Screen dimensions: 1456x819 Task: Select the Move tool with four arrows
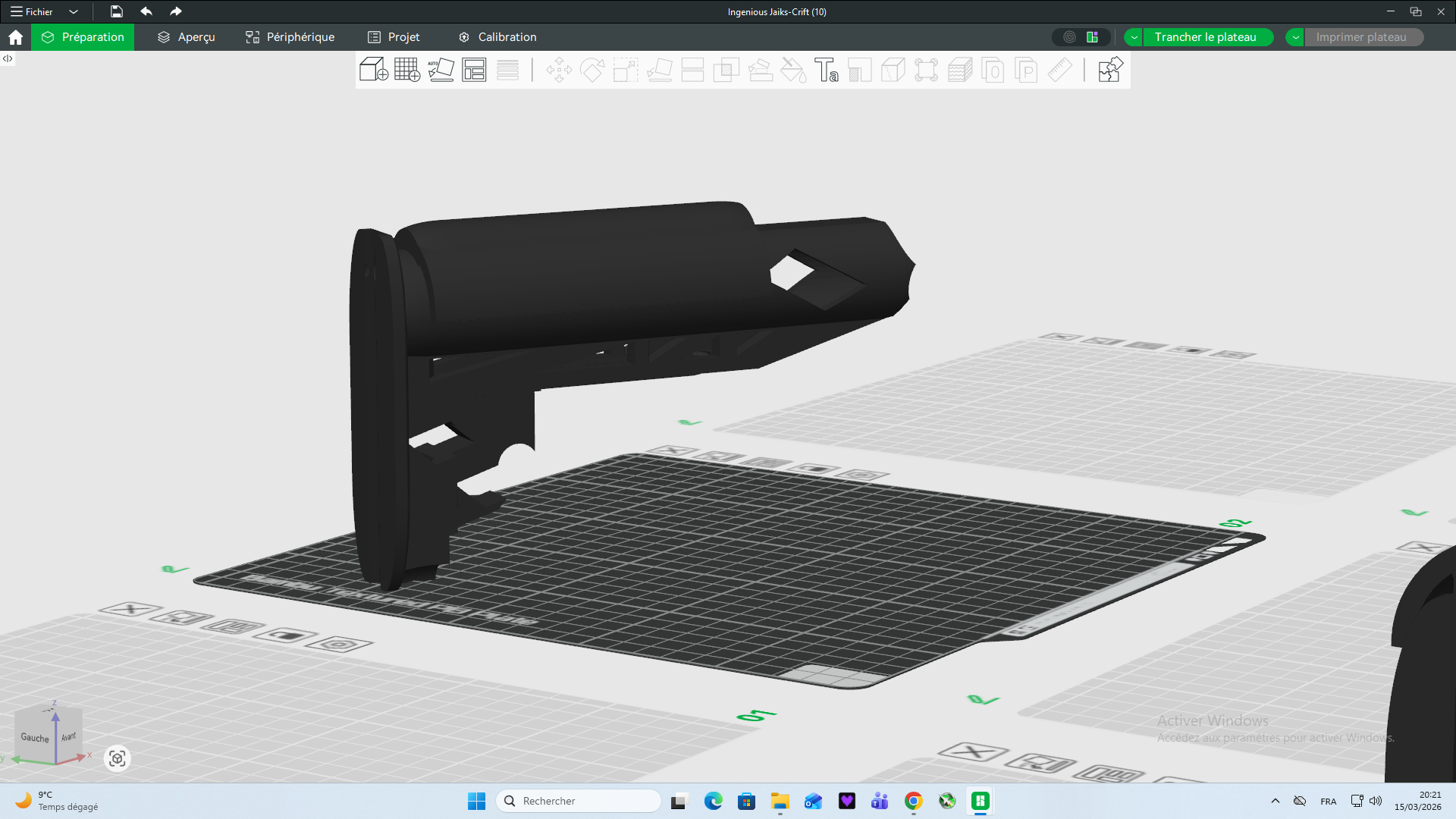pos(559,70)
